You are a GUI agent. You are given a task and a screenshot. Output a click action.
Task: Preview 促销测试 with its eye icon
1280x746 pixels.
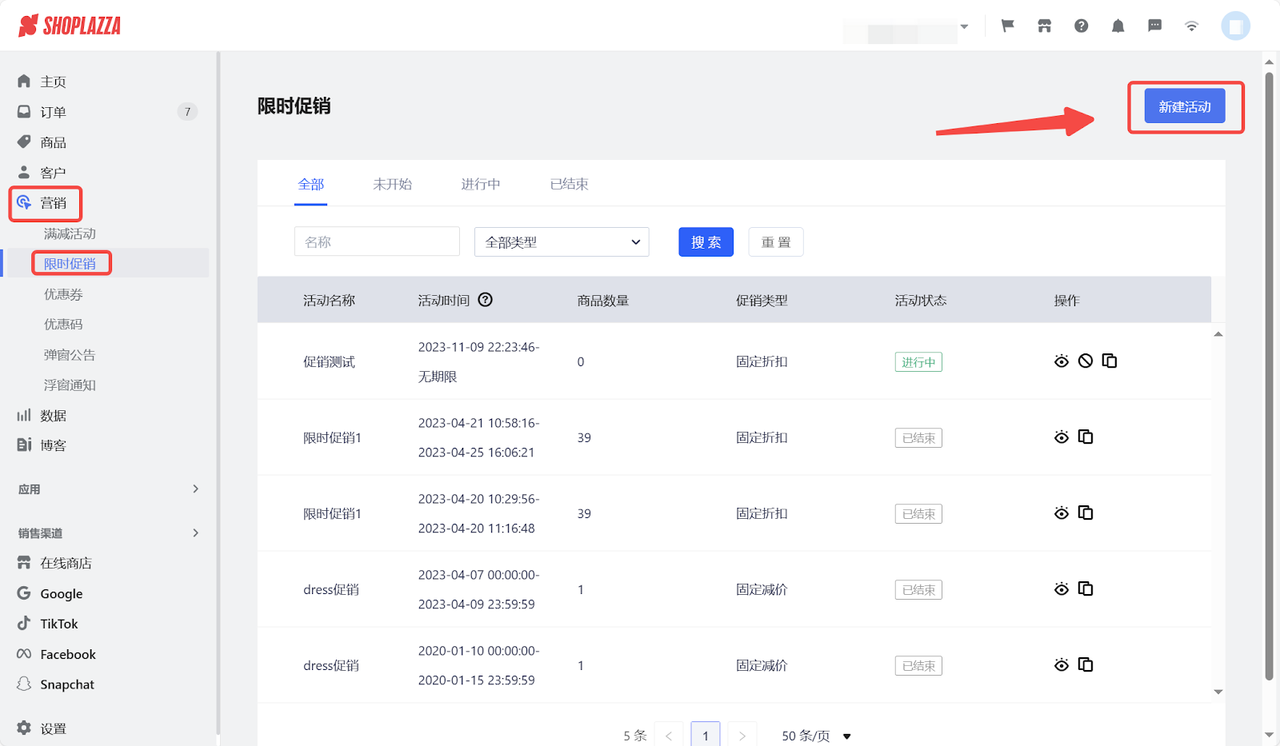click(1062, 361)
